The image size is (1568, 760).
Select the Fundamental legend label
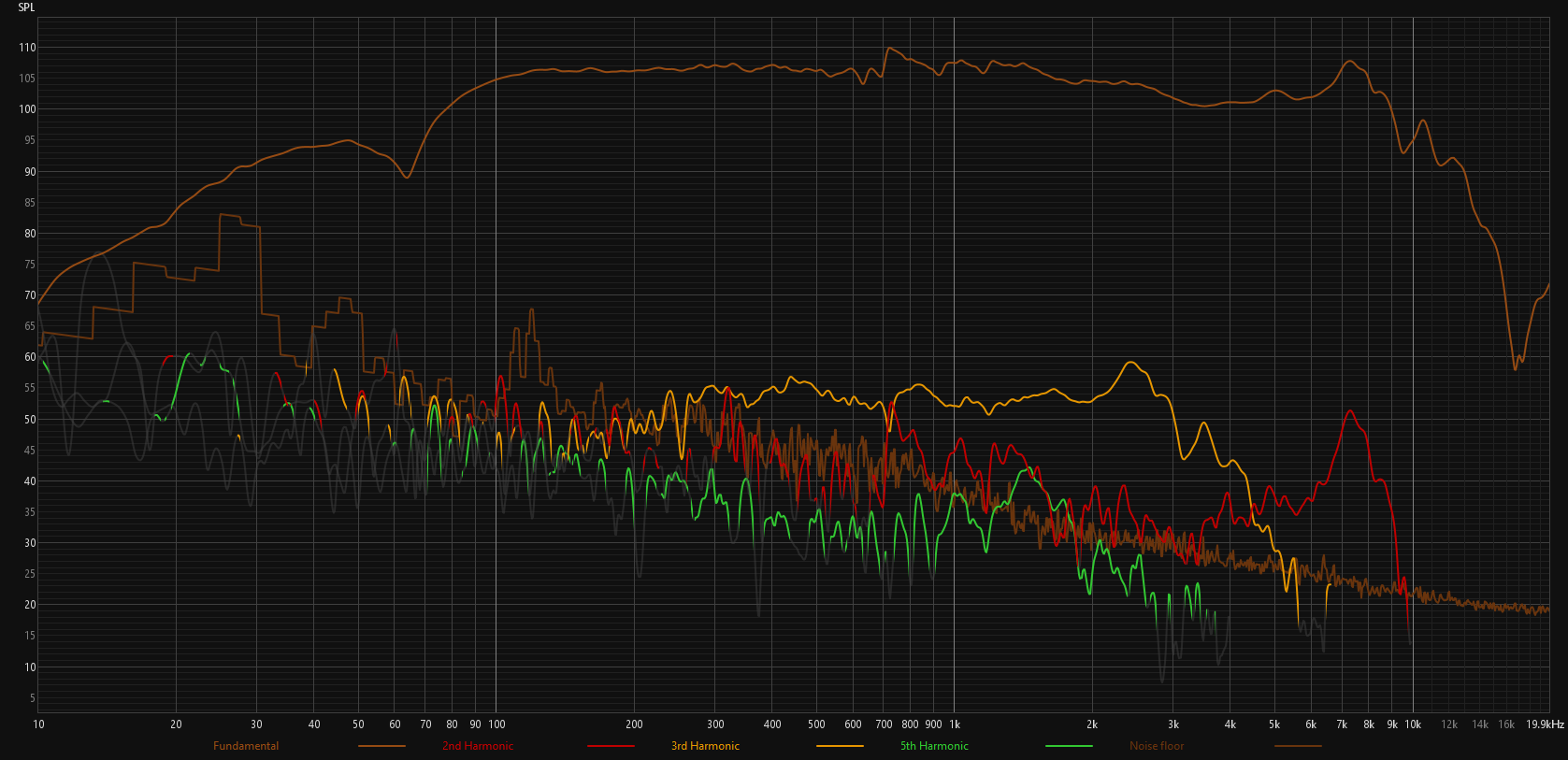(246, 746)
